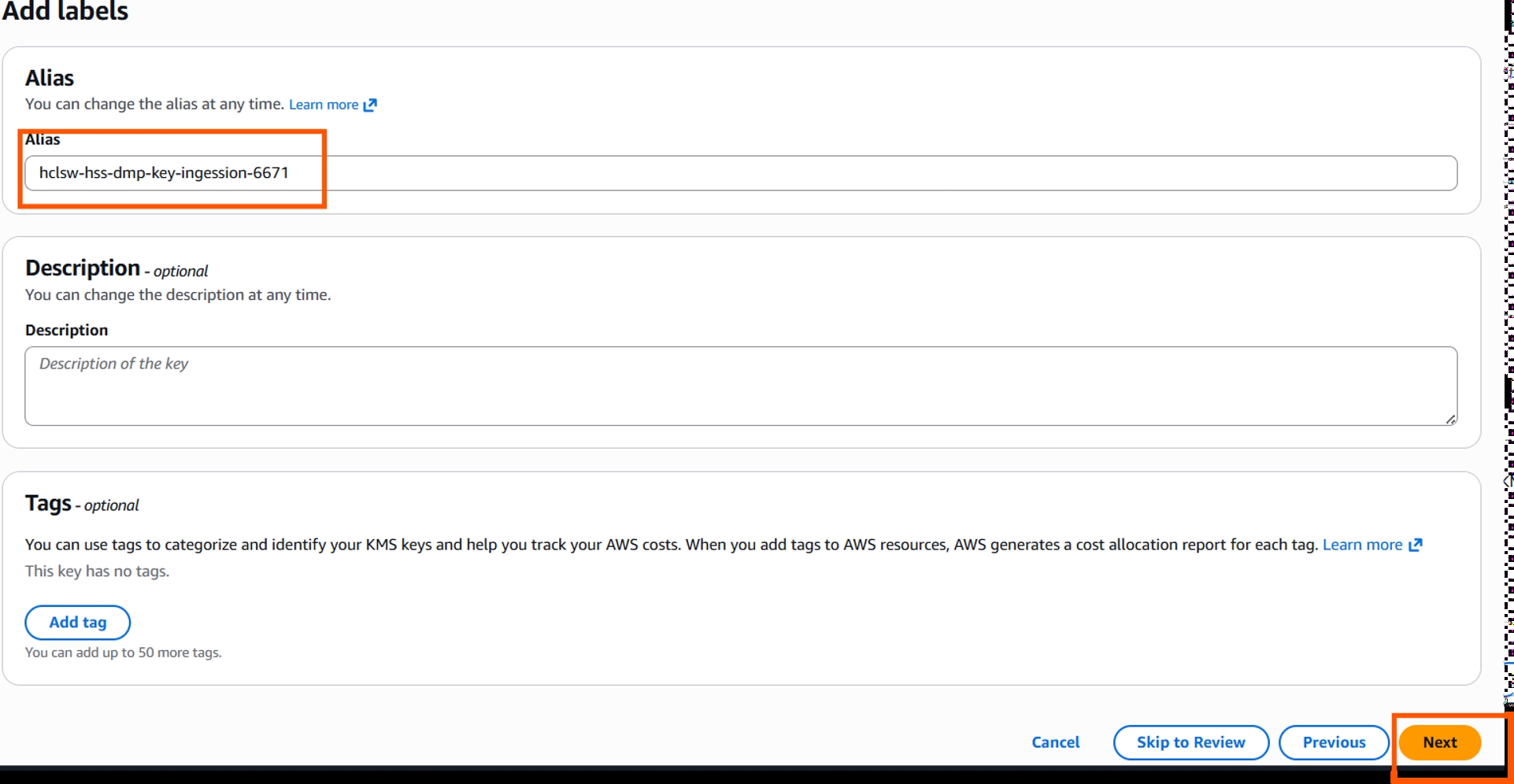Click the 'Add labels' page heading
The width and height of the screenshot is (1514, 784).
(65, 11)
